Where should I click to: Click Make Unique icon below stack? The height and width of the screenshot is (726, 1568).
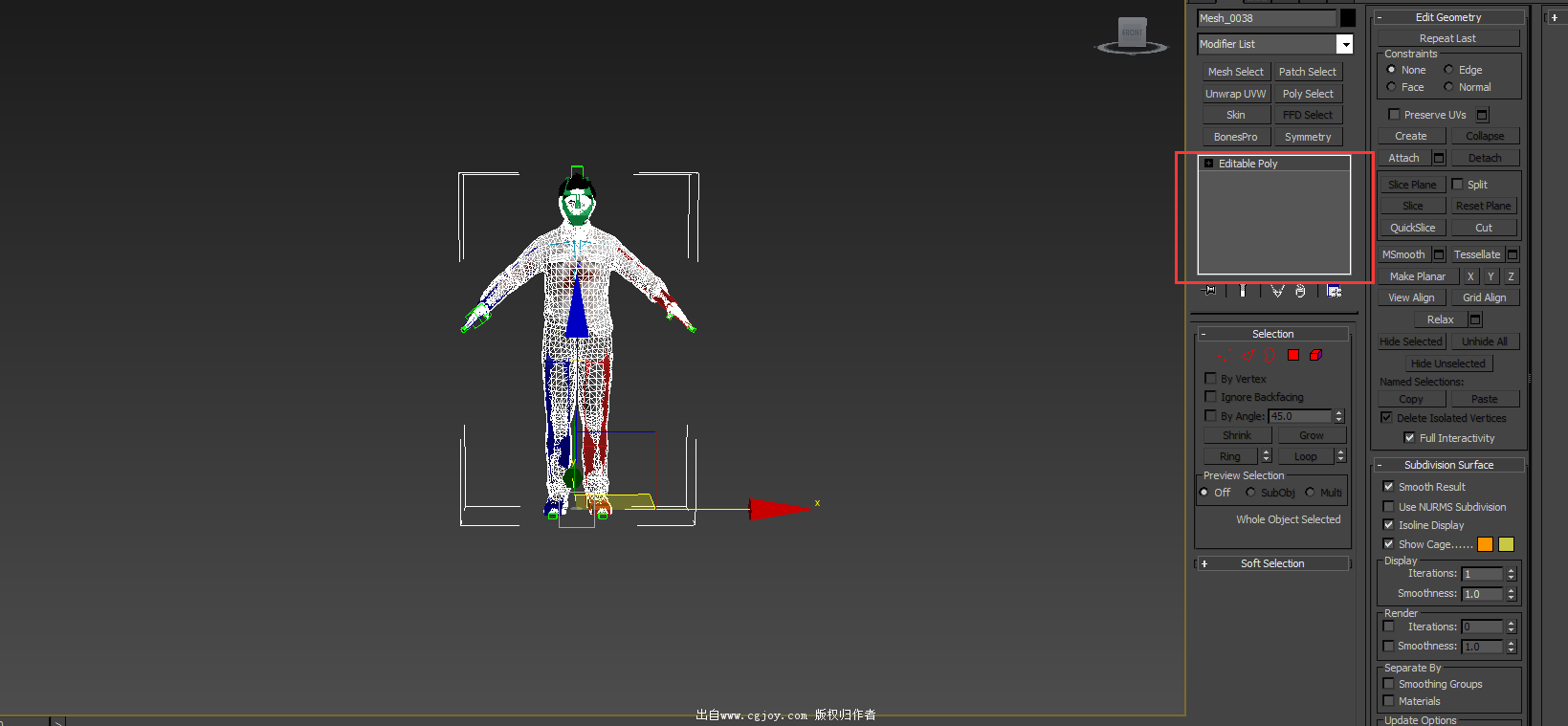point(1277,291)
